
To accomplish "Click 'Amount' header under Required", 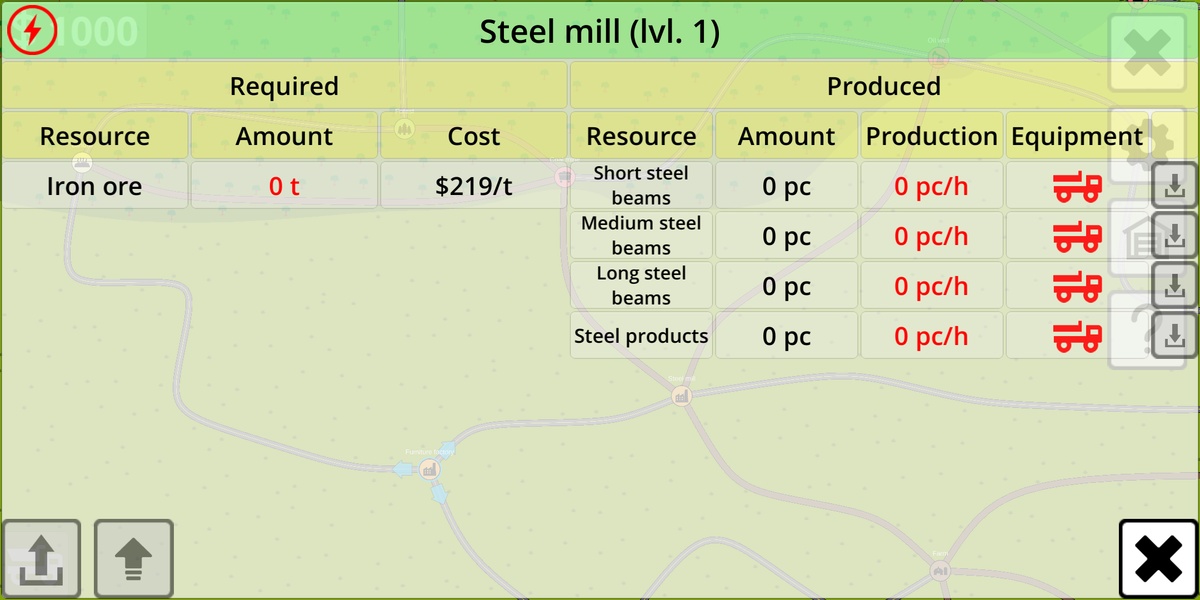I will (x=284, y=136).
